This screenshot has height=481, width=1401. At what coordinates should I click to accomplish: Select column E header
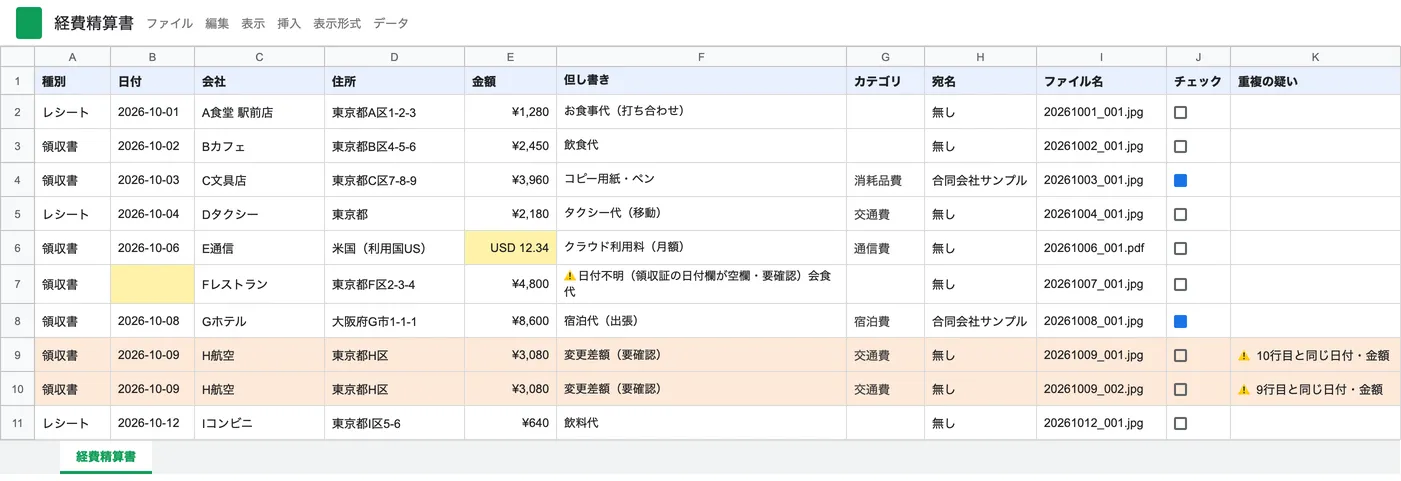click(510, 57)
